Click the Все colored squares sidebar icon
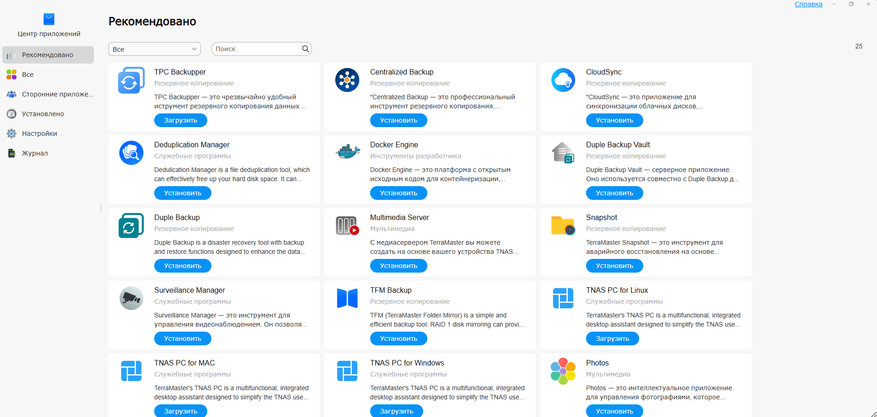Image resolution: width=877 pixels, height=417 pixels. (11, 74)
